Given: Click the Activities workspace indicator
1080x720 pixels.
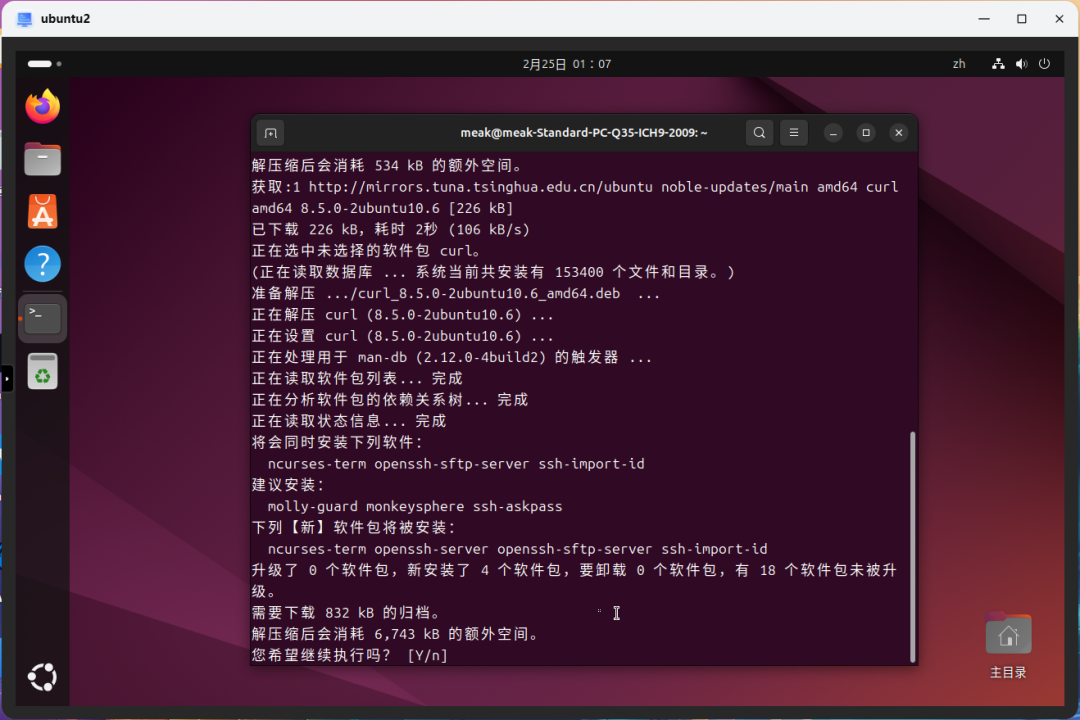Looking at the screenshot, I should click(x=44, y=64).
